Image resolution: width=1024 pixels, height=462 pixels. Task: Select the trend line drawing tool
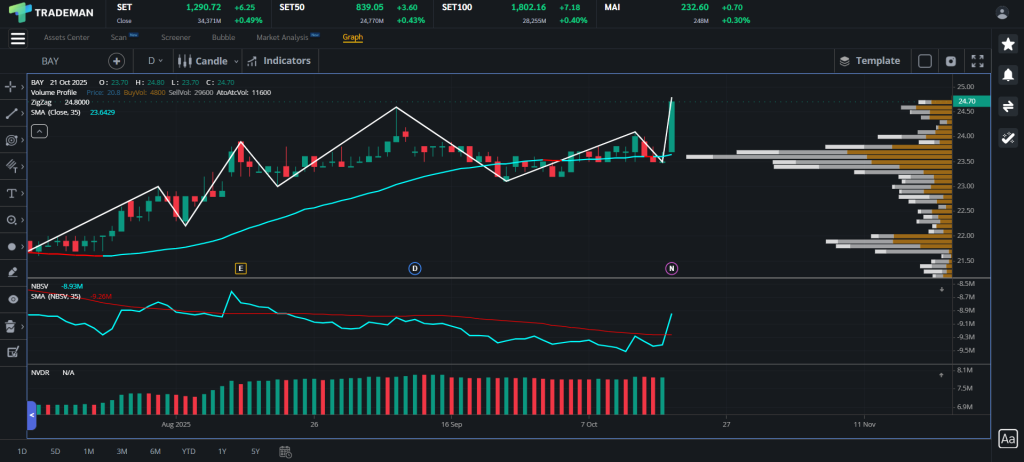coord(12,114)
